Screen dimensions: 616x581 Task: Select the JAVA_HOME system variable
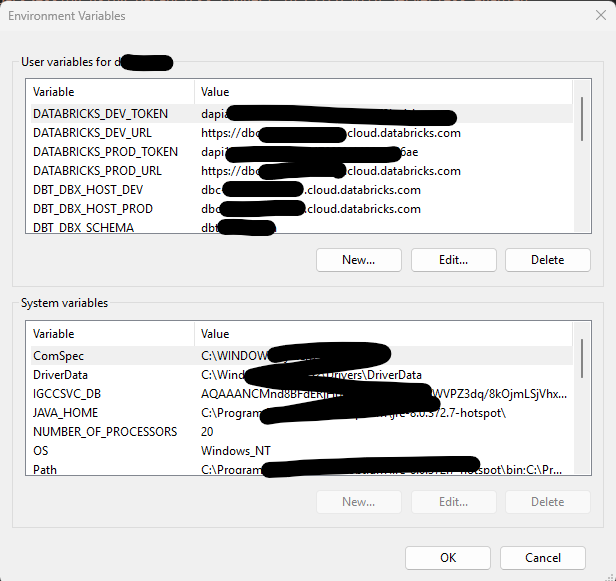coord(301,413)
